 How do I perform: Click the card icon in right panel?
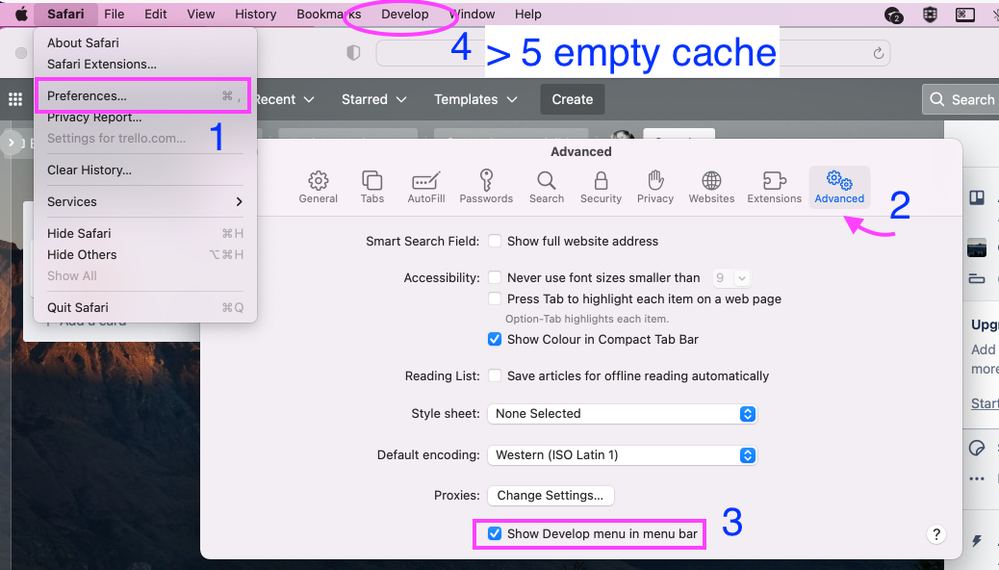click(977, 278)
